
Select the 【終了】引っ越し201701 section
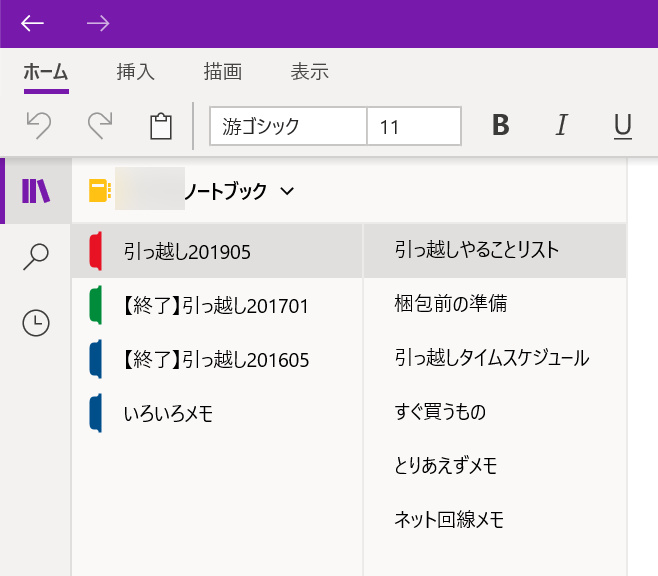(217, 305)
